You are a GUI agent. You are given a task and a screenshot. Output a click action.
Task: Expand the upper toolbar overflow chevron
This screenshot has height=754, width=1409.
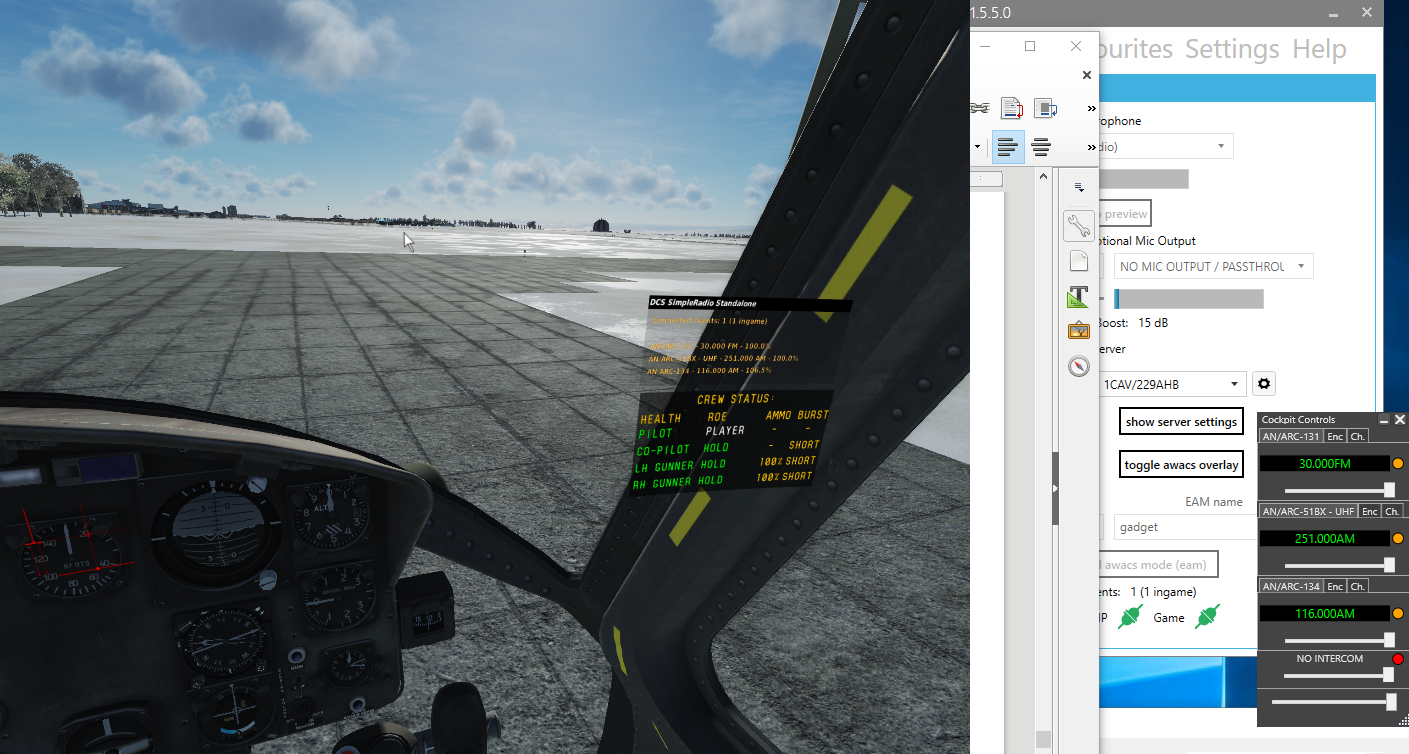tap(1092, 108)
